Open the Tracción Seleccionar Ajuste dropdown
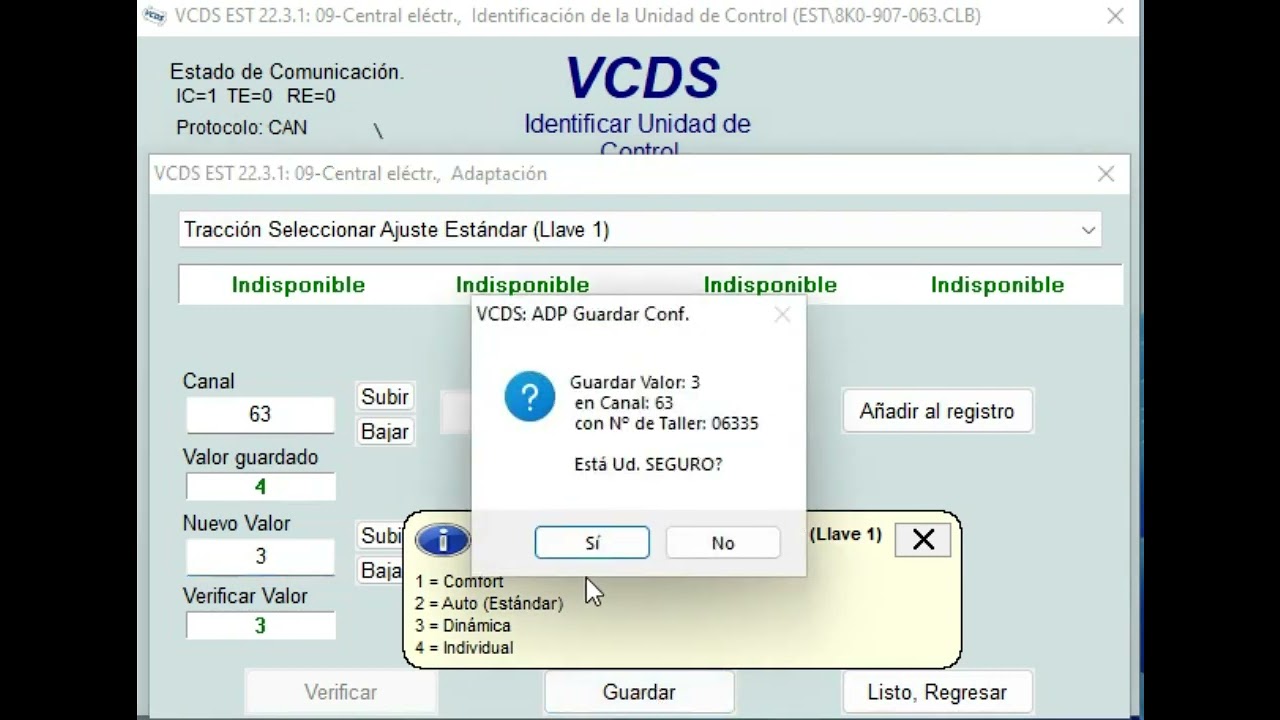Viewport: 1280px width, 720px height. coord(641,230)
